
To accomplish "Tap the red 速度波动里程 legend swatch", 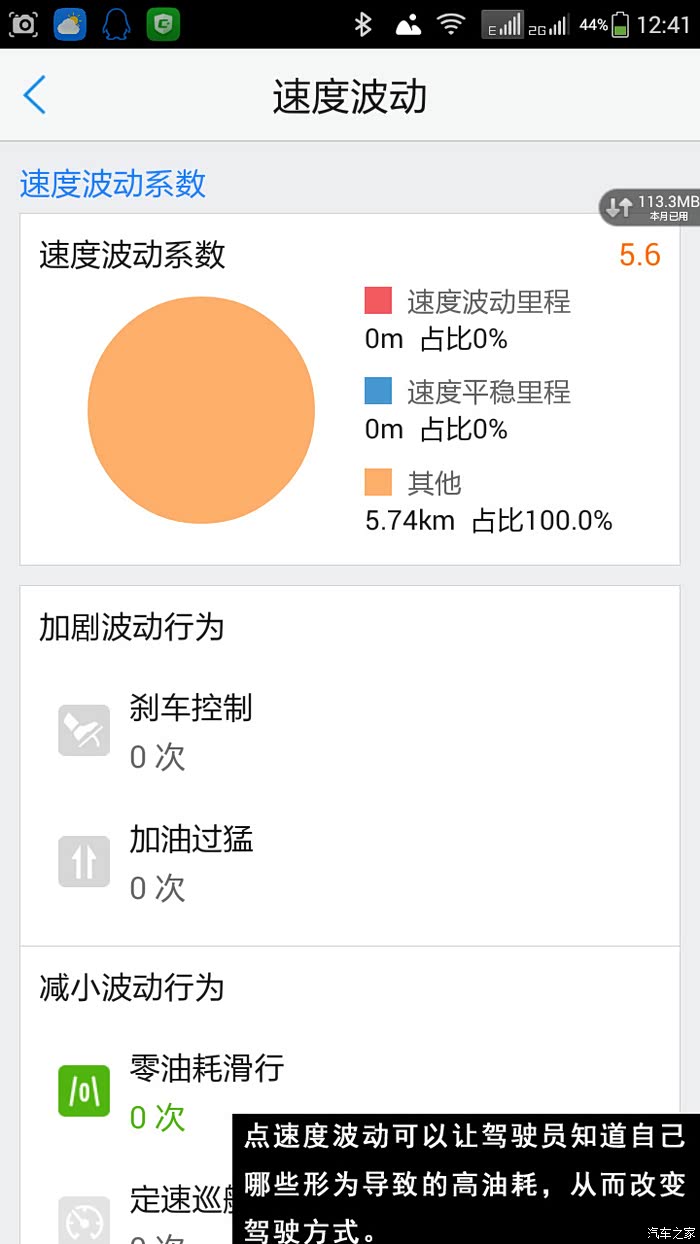I will click(378, 300).
